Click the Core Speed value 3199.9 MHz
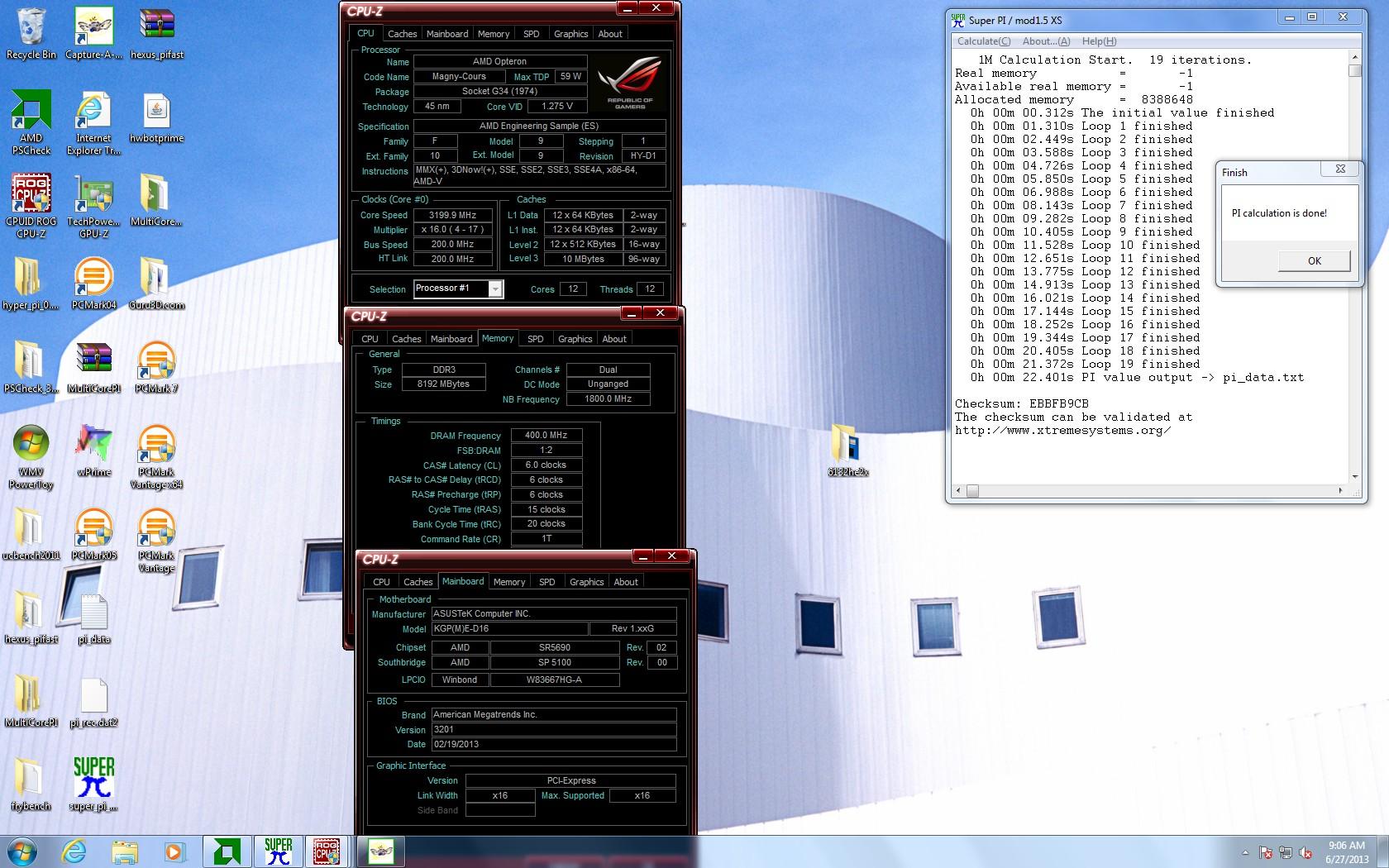The image size is (1389, 868). pyautogui.click(x=453, y=215)
